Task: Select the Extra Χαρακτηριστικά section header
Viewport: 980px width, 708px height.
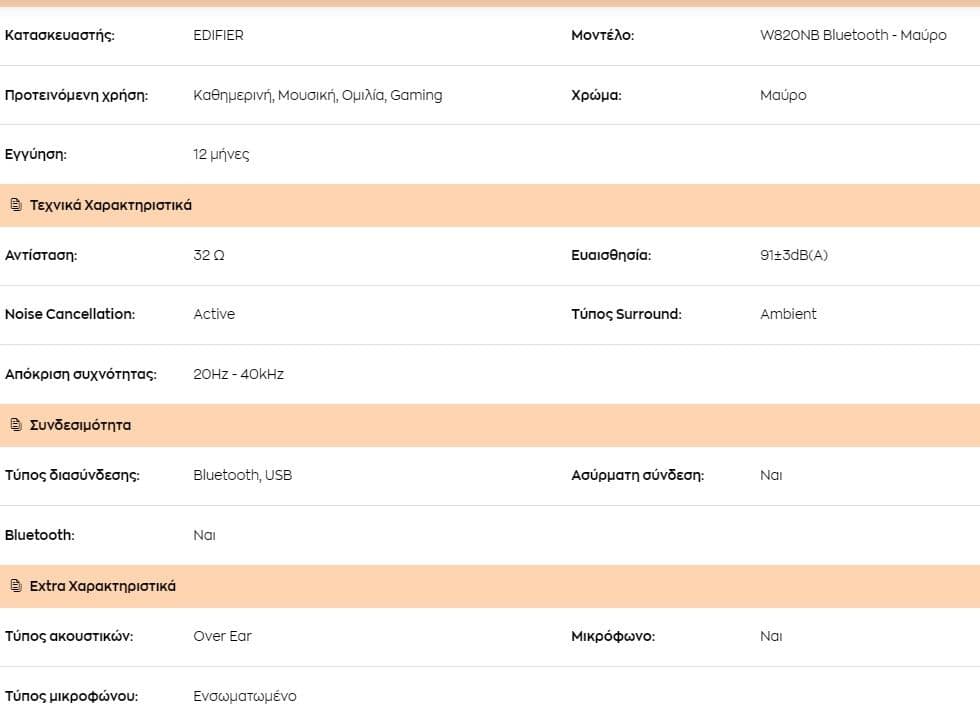Action: coord(490,586)
